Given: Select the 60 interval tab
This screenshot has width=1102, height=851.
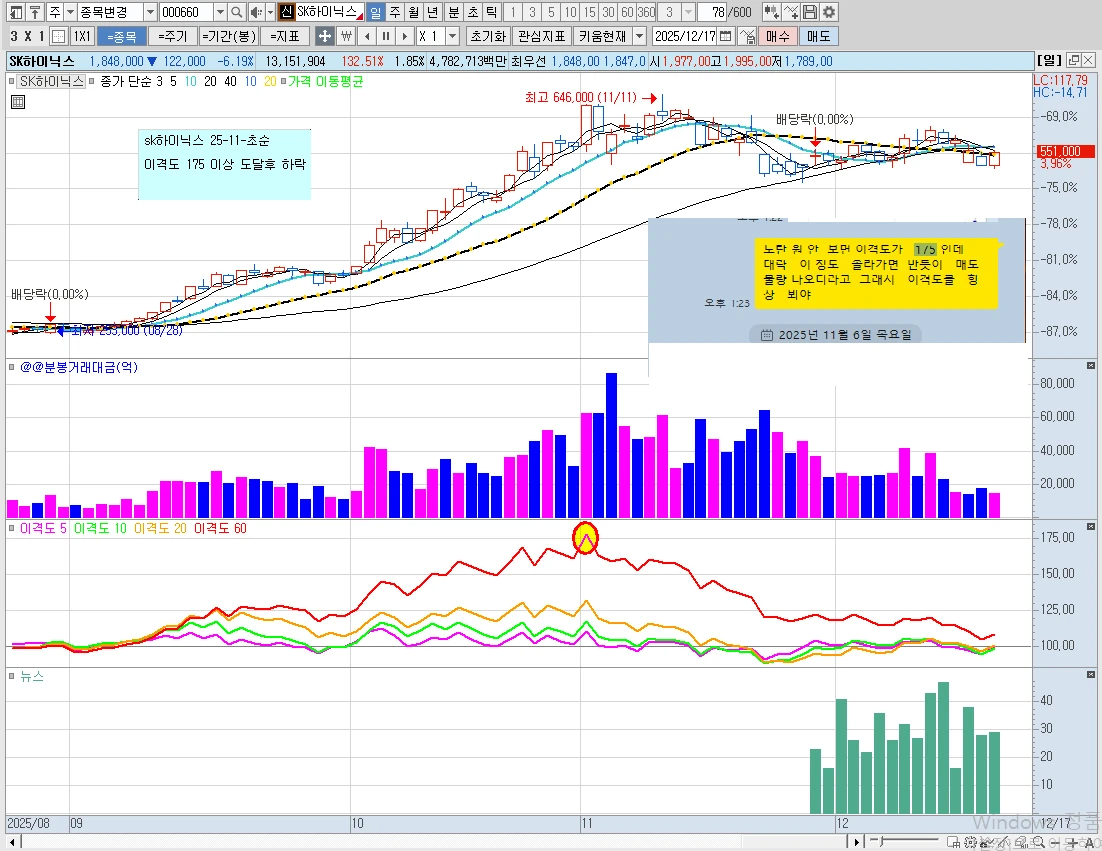Looking at the screenshot, I should pos(628,12).
